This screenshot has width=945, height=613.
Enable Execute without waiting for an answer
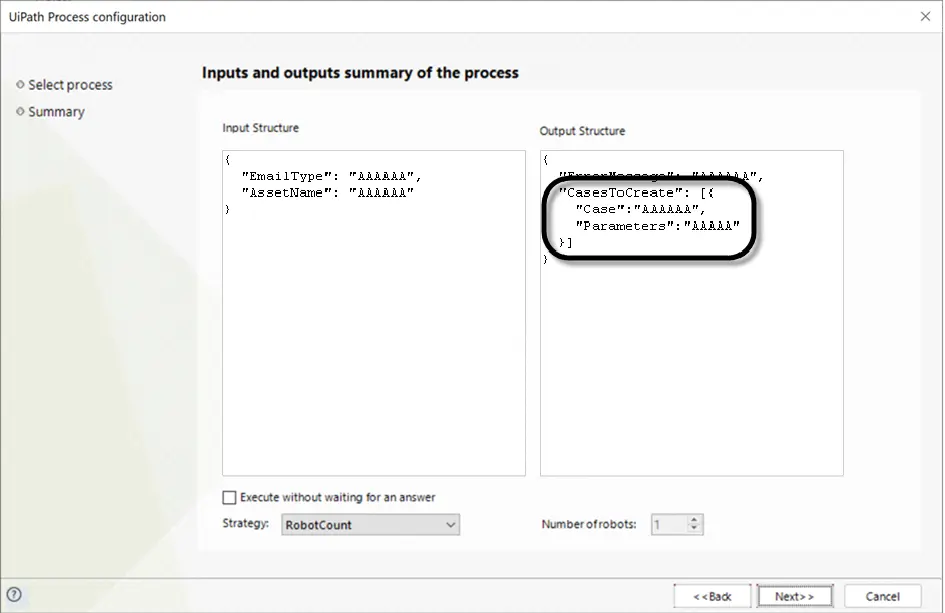(229, 497)
